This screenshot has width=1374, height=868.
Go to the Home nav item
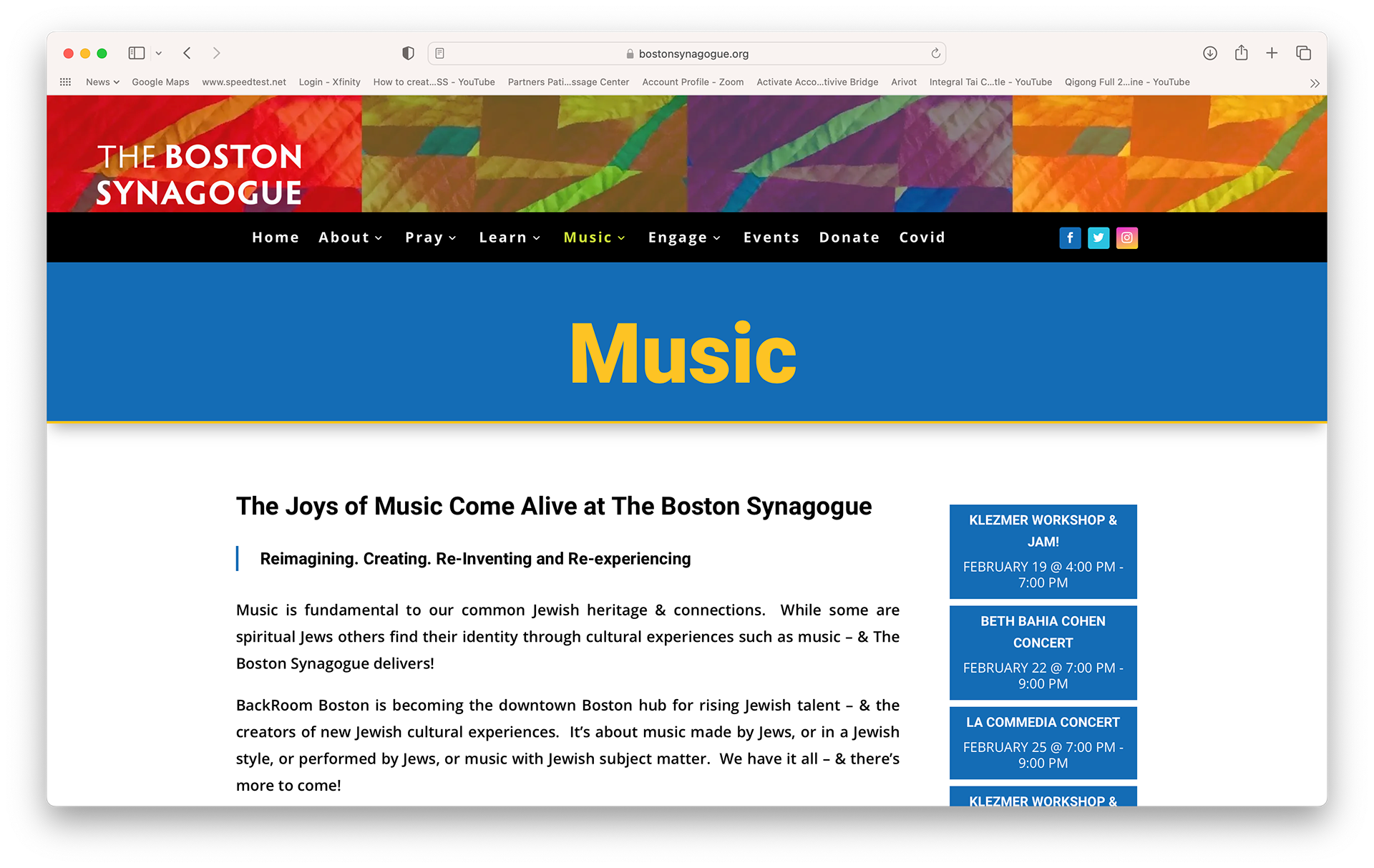click(x=276, y=238)
